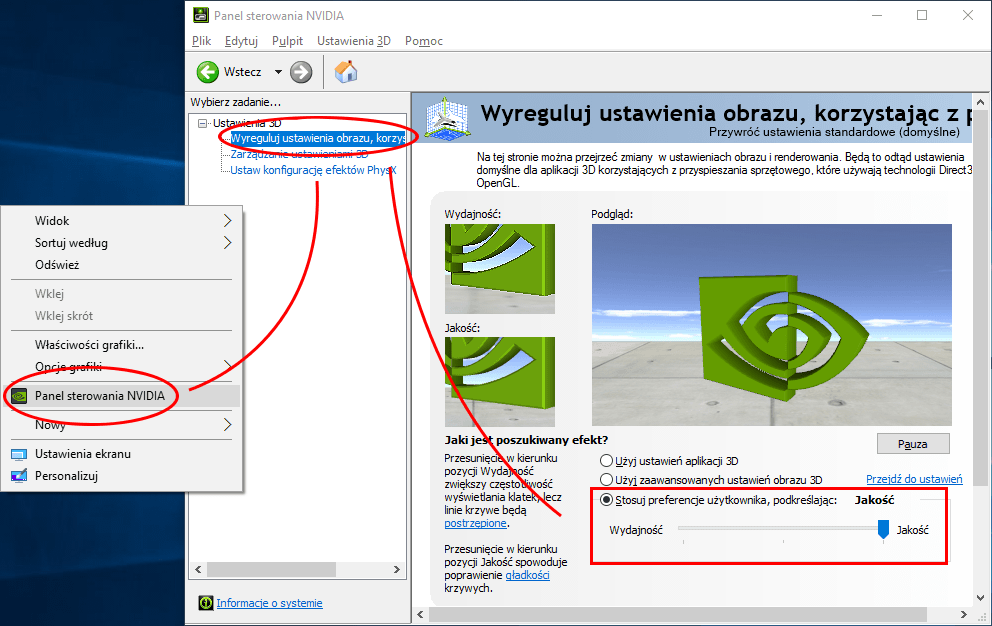The height and width of the screenshot is (626, 992).
Task: Select Zarządzanie ustawieniami 3D tree item
Action: 299,154
